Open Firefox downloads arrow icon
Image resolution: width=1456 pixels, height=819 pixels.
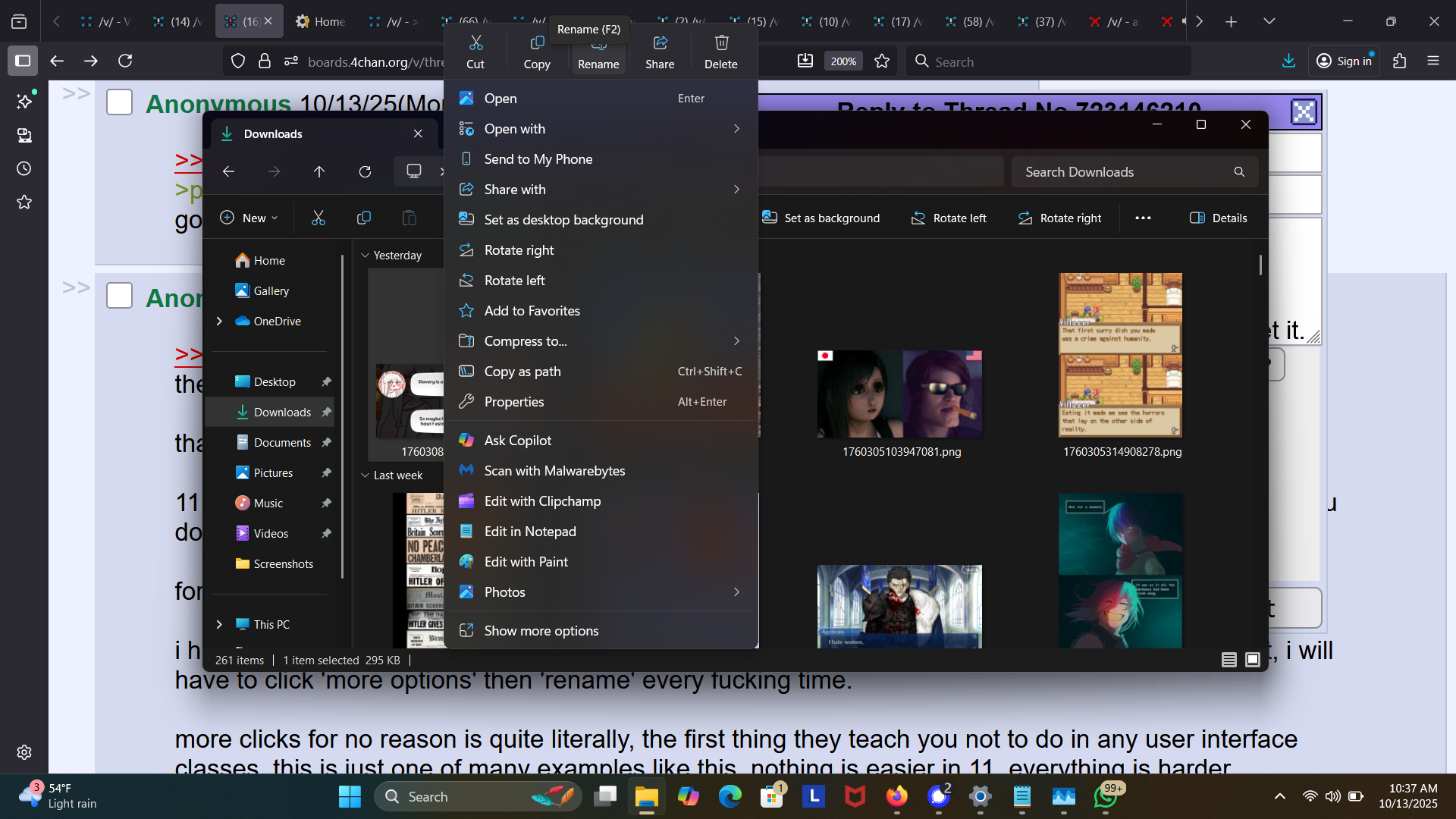tap(1288, 61)
